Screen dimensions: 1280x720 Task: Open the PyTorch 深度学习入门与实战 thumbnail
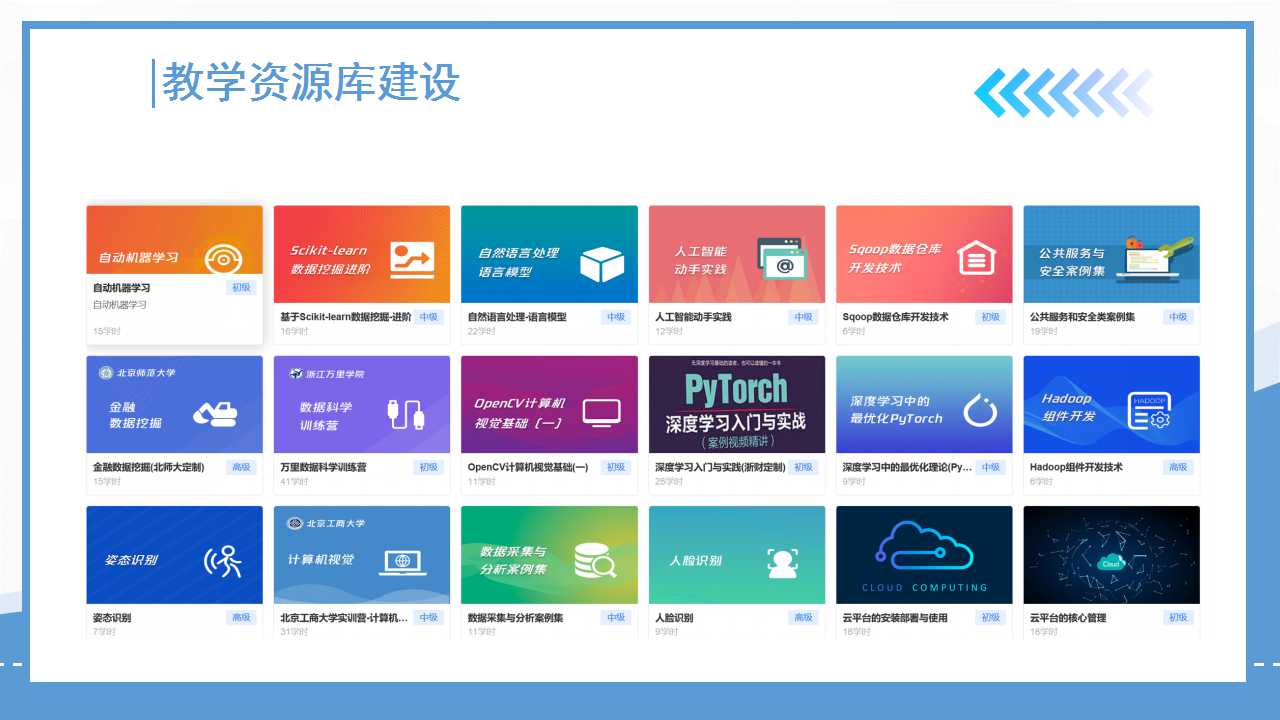[737, 405]
